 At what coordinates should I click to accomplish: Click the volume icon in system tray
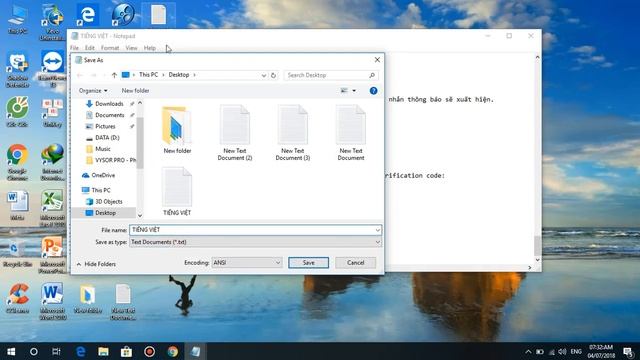[x=562, y=351]
